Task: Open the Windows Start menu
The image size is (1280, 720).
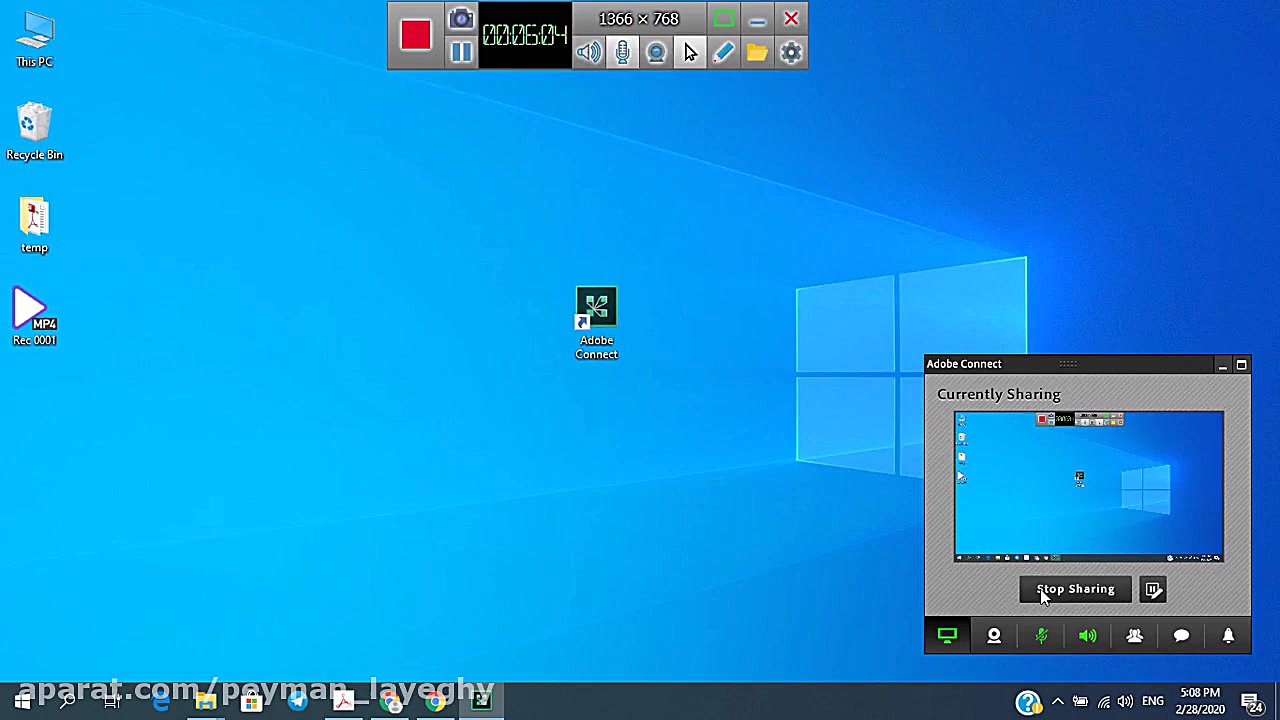Action: click(x=22, y=702)
